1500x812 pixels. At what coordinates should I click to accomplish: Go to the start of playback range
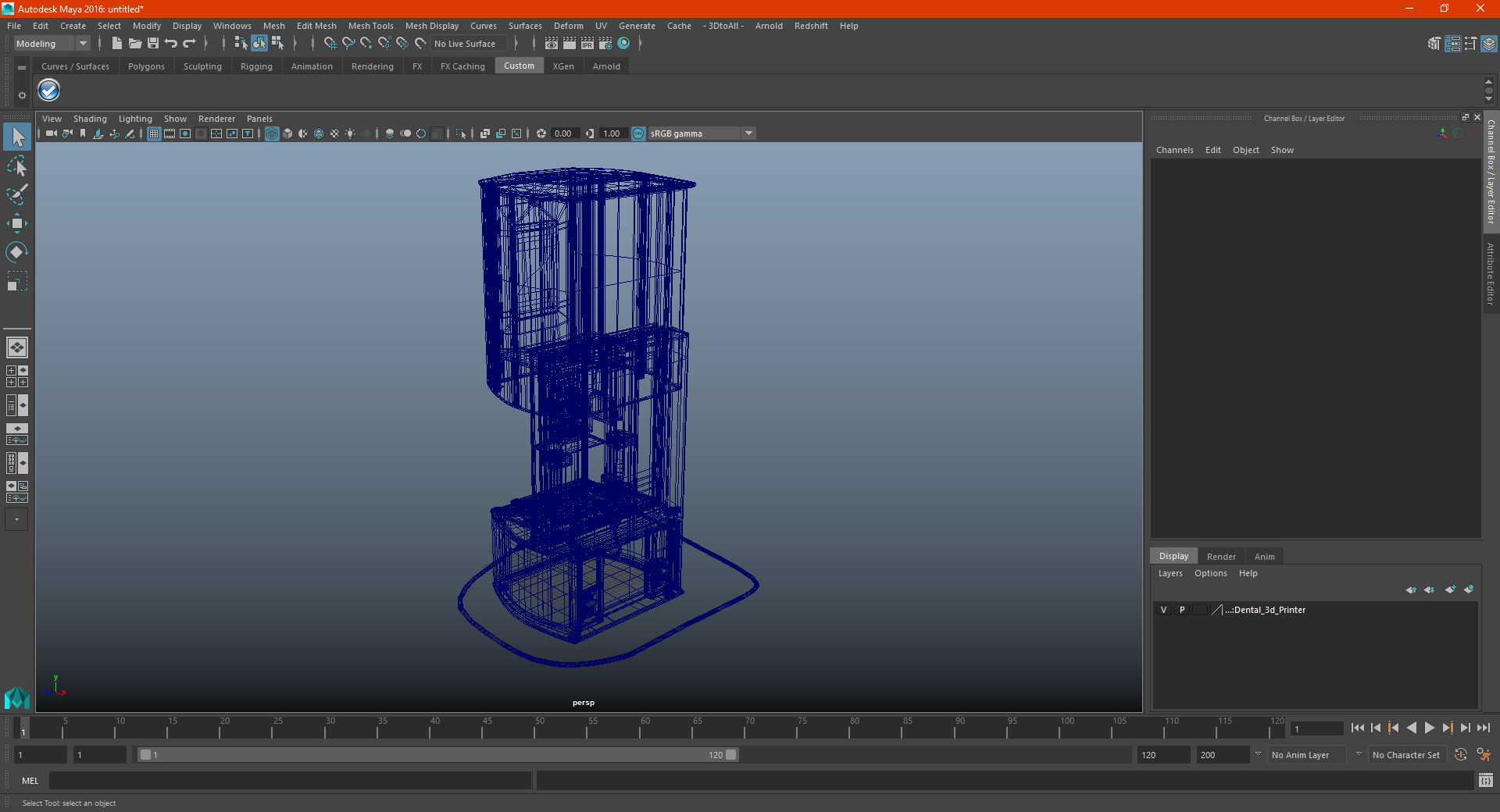click(1358, 728)
